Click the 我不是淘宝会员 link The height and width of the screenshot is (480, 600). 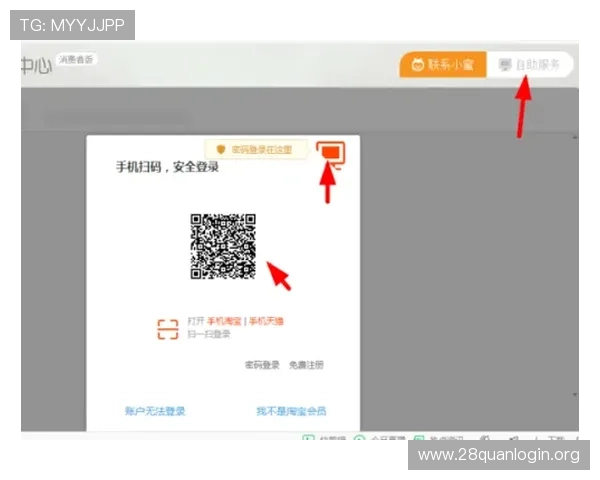point(291,411)
